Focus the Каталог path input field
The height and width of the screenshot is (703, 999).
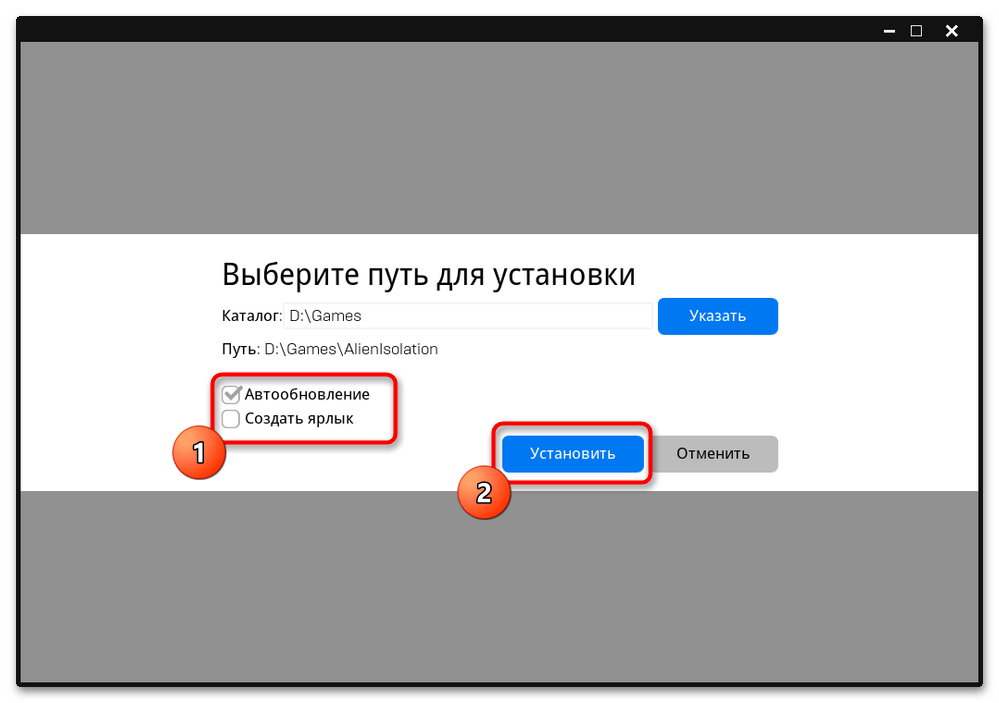[x=467, y=316]
